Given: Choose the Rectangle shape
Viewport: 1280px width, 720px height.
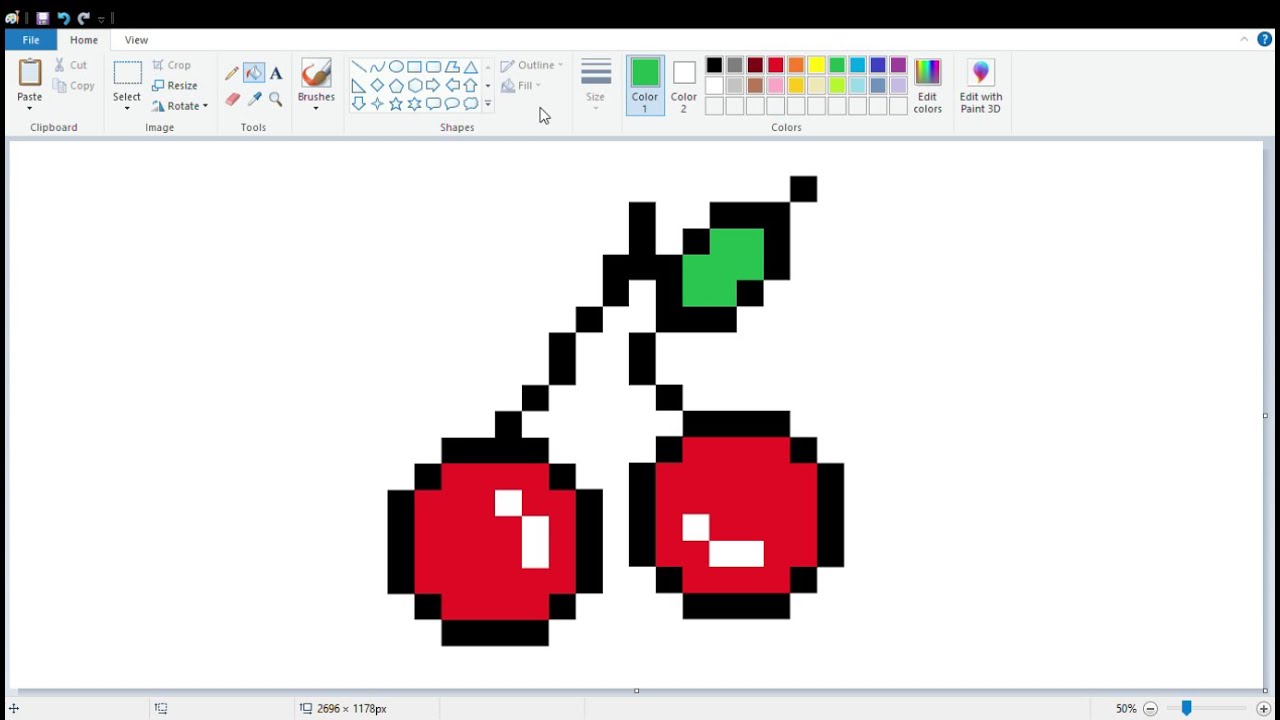Looking at the screenshot, I should (414, 67).
